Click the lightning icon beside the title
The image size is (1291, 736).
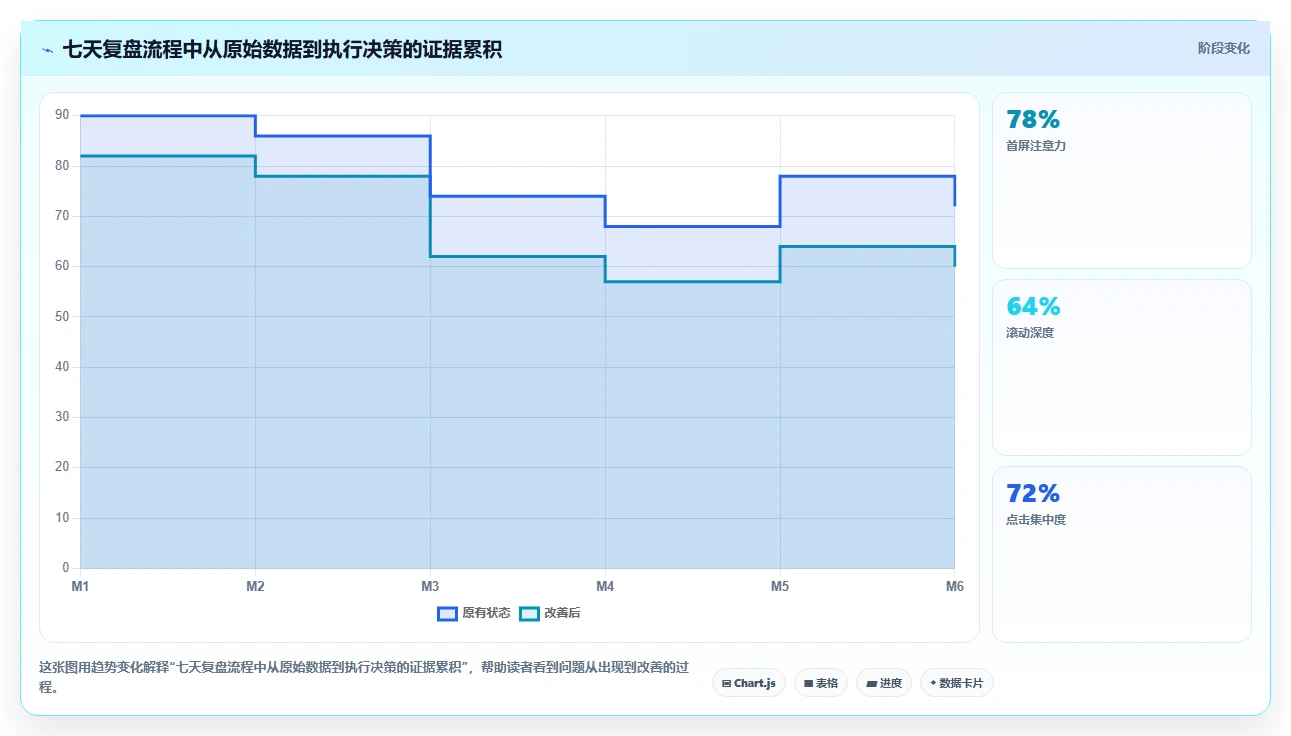click(47, 49)
